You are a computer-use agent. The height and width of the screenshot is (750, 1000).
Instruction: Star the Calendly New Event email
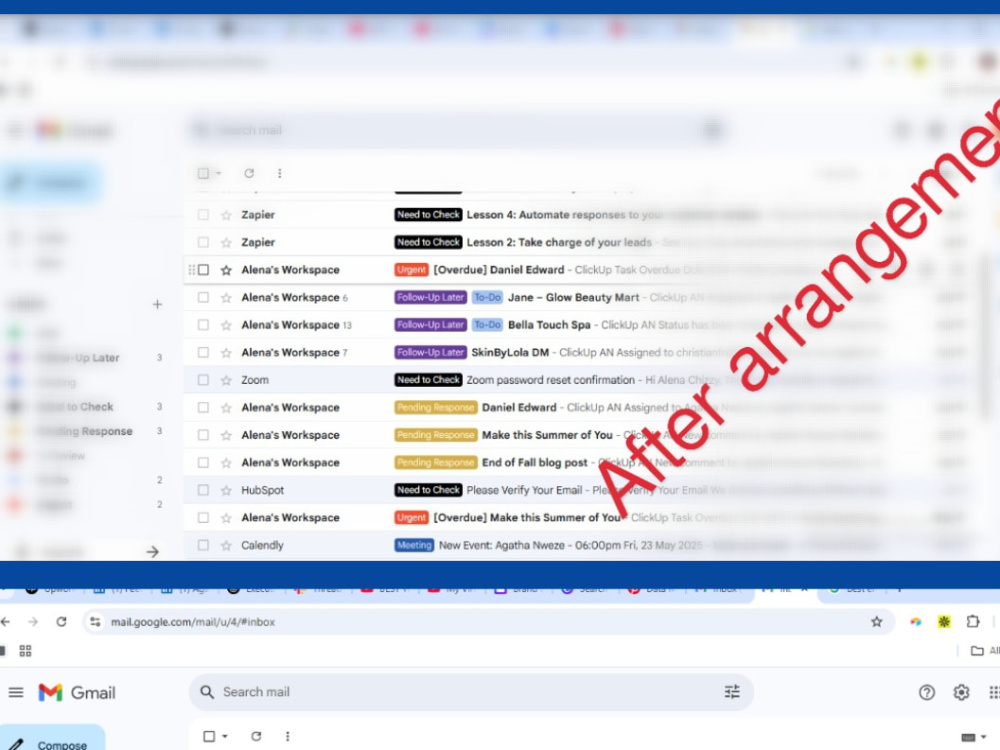(226, 545)
